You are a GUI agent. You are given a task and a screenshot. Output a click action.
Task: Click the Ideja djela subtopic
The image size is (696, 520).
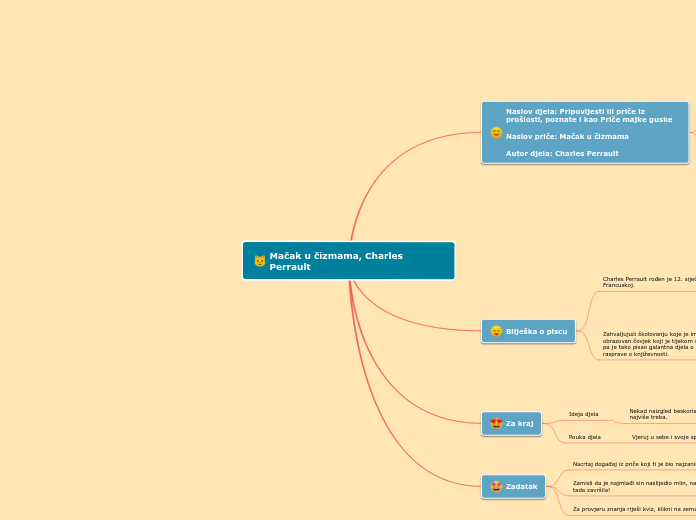(x=583, y=414)
